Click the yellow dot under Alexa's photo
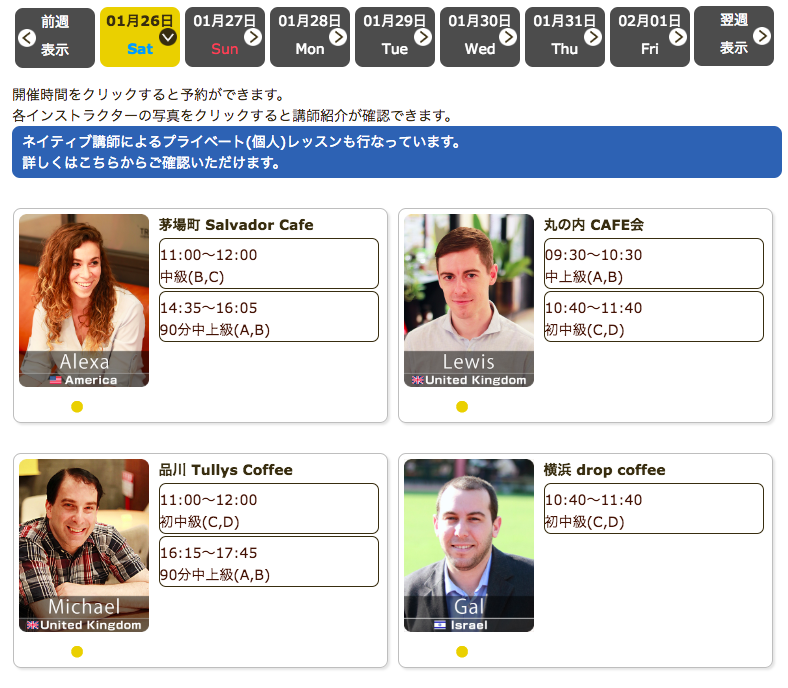Viewport: 788px width, 688px height. pos(77,407)
